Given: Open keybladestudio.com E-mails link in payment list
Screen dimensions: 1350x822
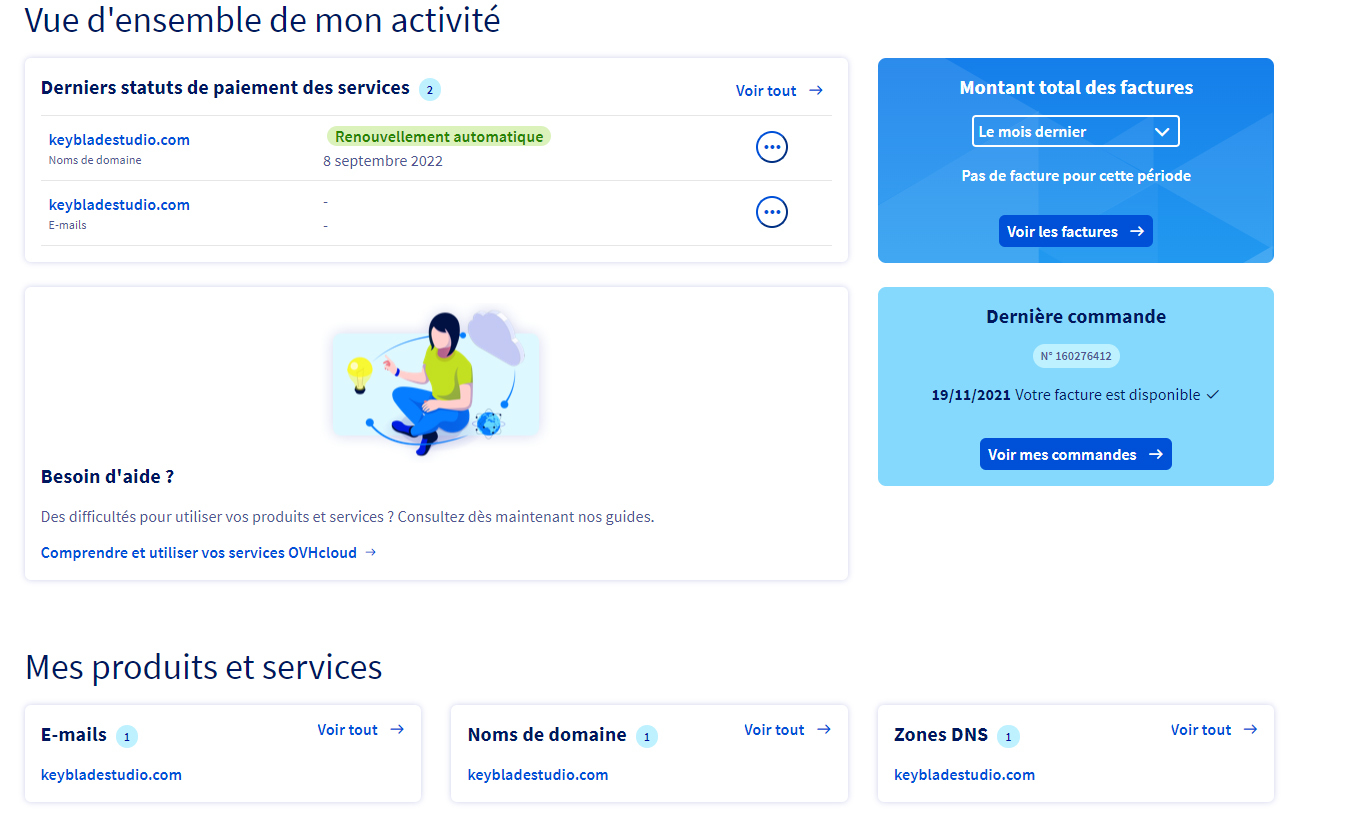Looking at the screenshot, I should coord(119,205).
